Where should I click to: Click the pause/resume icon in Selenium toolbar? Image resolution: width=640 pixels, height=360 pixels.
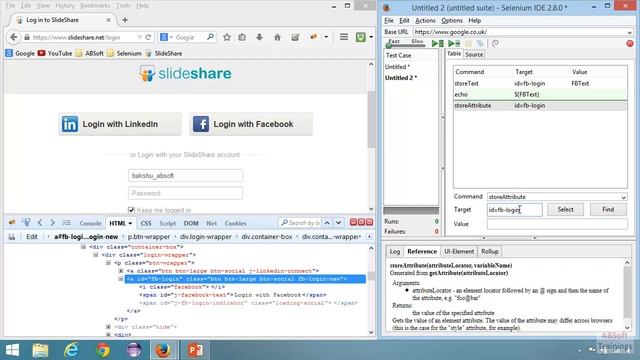[469, 43]
